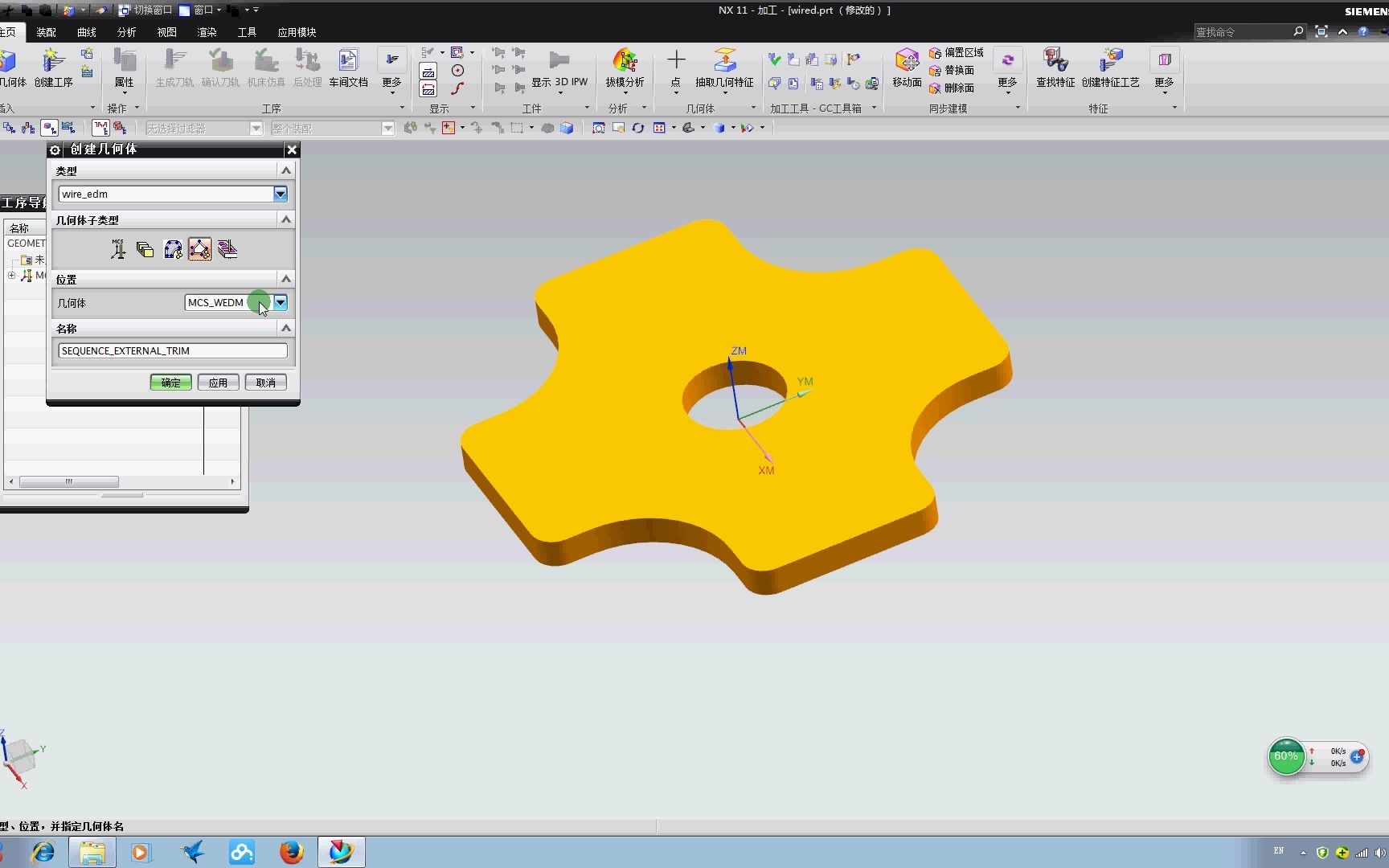Open the 视图 ribbon tab
Viewport: 1389px width, 868px height.
click(x=166, y=32)
